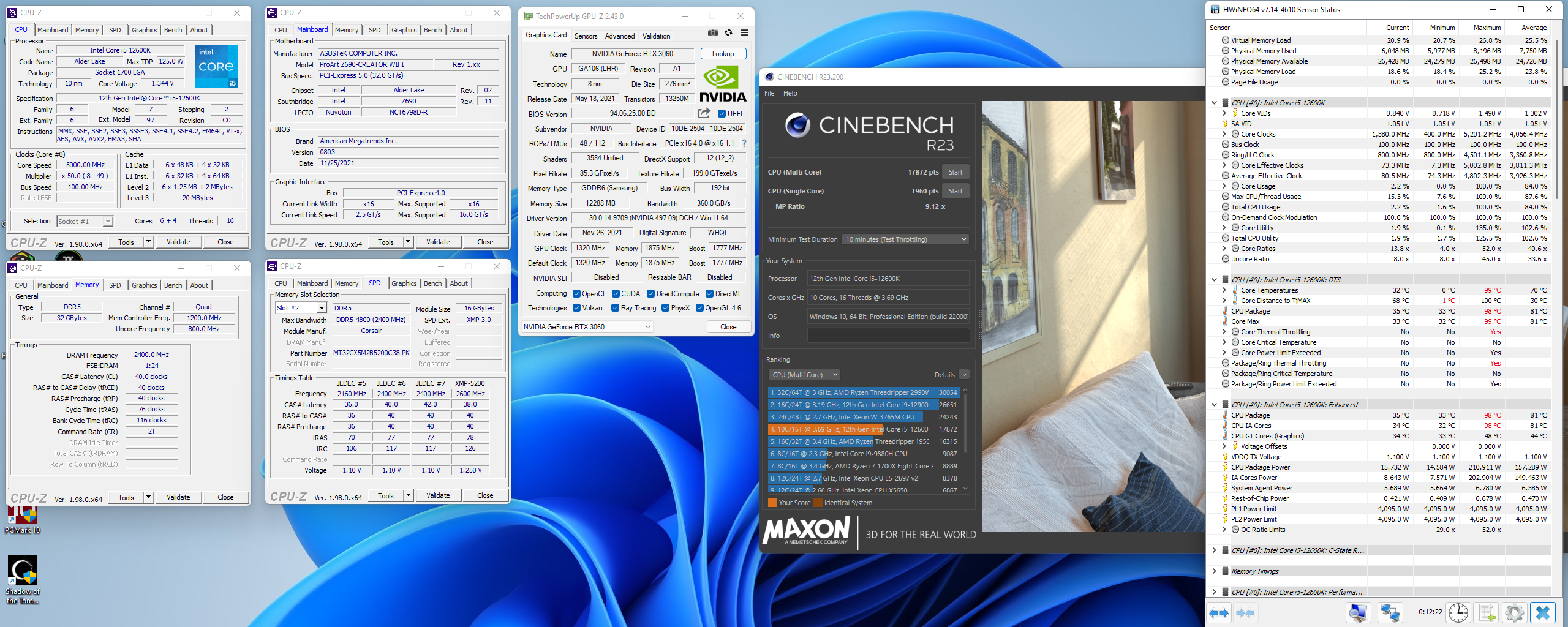Click the BIOS version export share icon
Viewport: 1568px width, 627px height.
[x=704, y=113]
